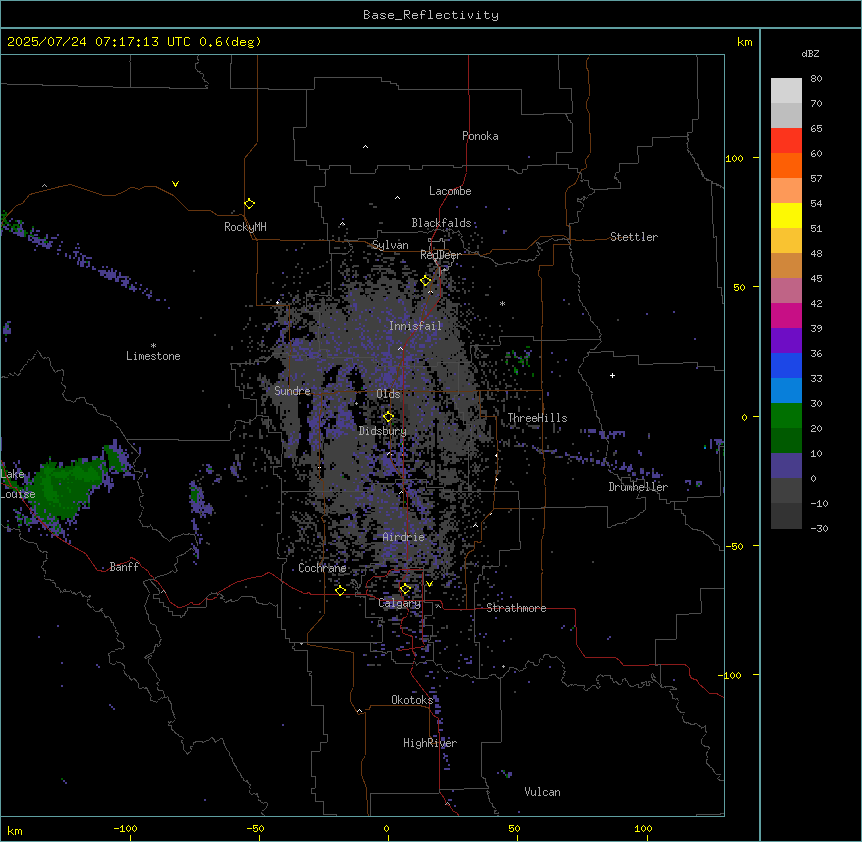Viewport: 862px width, 842px height.
Task: Click the -100 tick label on the bottom axis
Action: tap(125, 829)
